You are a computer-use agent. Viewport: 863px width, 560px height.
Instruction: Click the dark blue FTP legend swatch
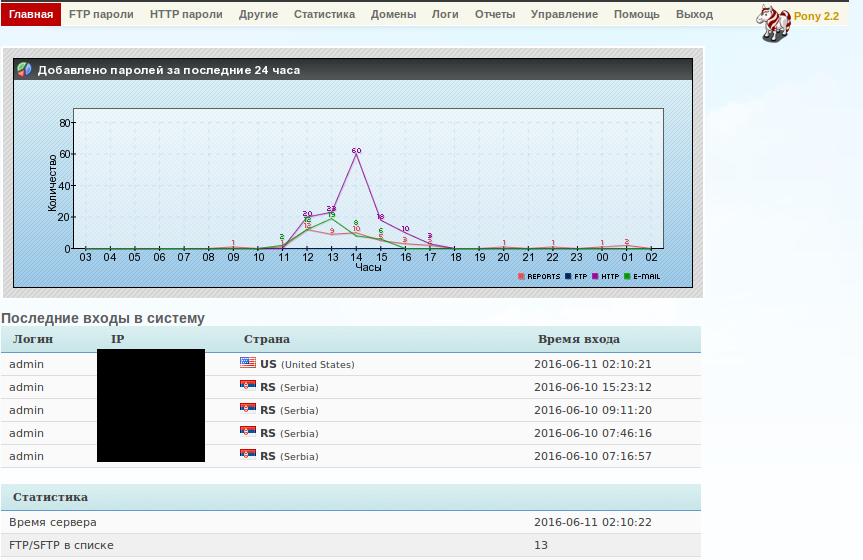568,276
